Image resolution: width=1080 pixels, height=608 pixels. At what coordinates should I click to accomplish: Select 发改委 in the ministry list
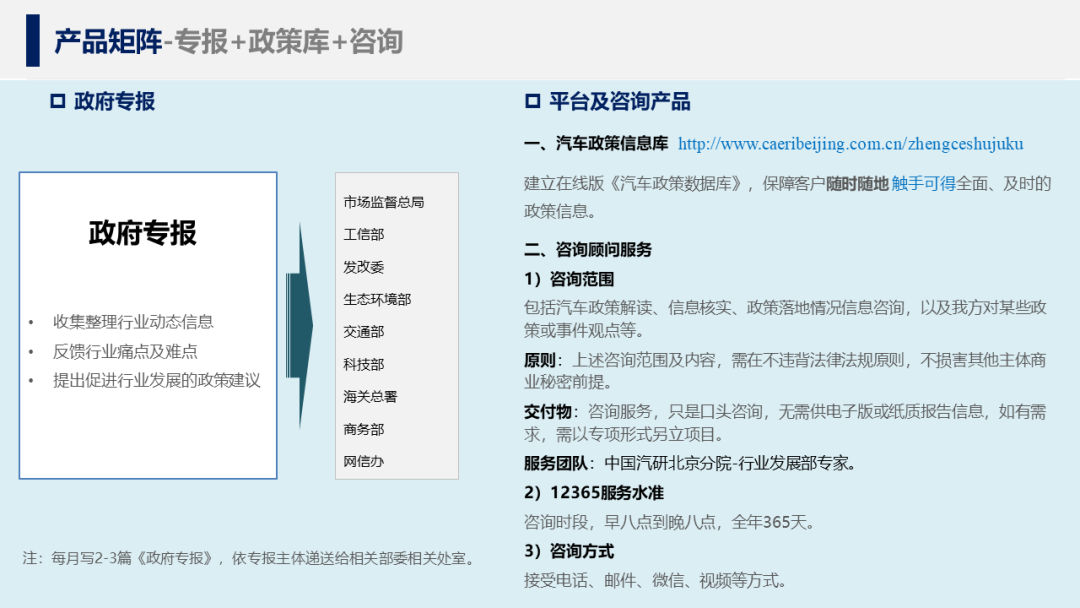(x=364, y=266)
